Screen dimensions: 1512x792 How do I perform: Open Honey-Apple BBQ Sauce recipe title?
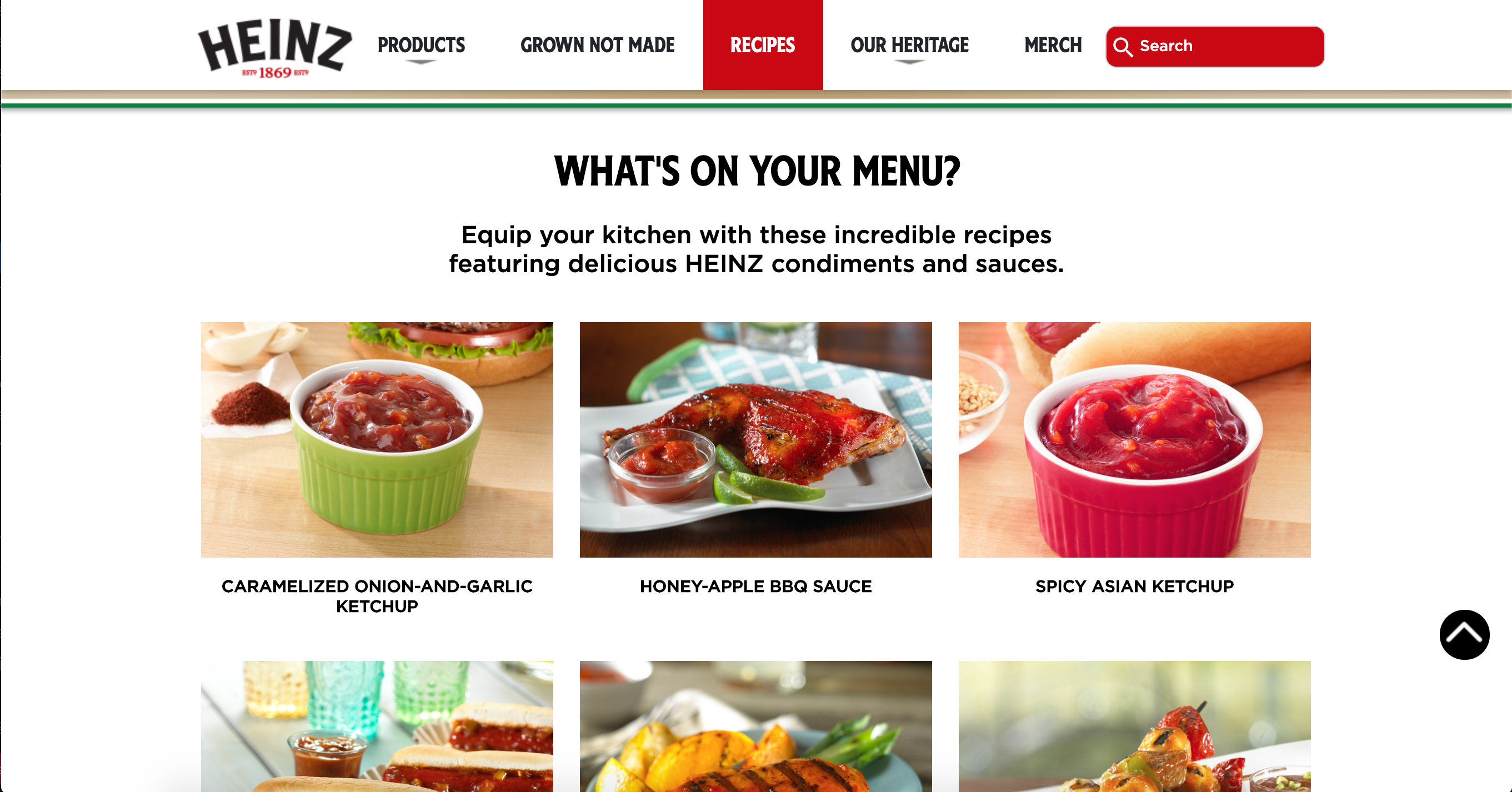click(755, 586)
